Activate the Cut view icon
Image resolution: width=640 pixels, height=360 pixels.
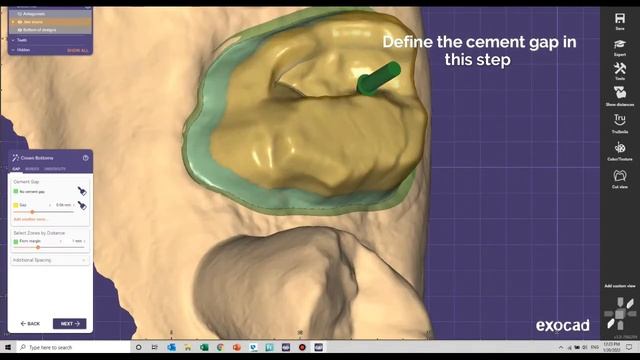pyautogui.click(x=620, y=176)
